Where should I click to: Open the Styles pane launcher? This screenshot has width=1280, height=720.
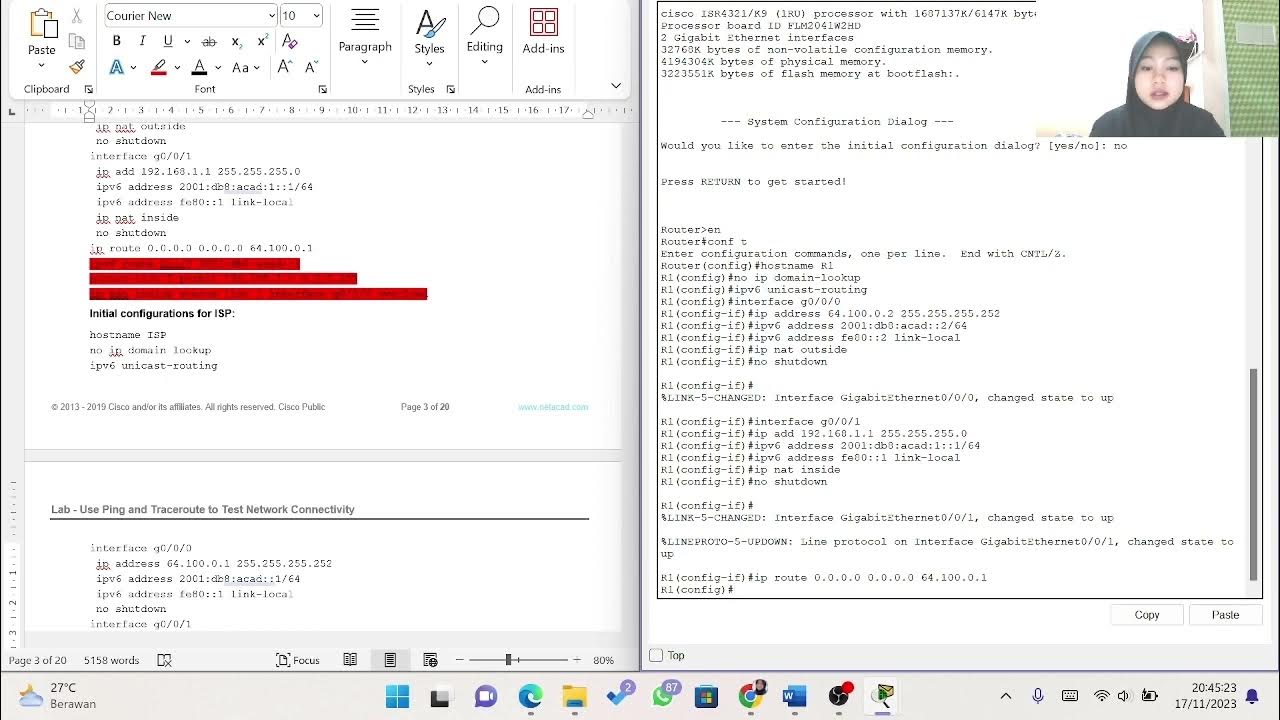[450, 89]
